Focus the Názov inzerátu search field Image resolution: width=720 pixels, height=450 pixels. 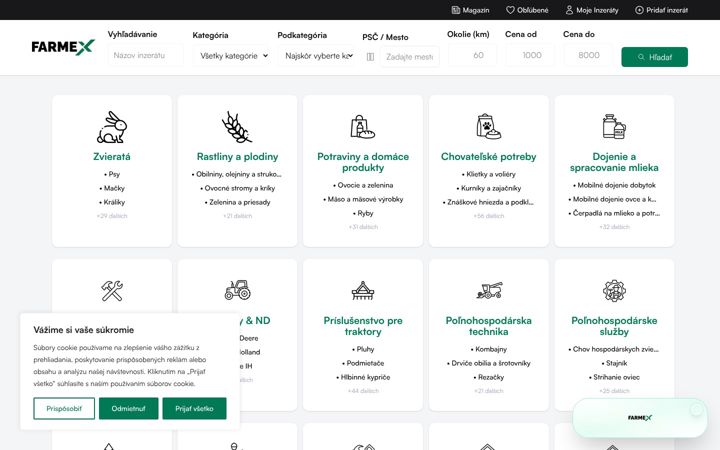coord(146,55)
